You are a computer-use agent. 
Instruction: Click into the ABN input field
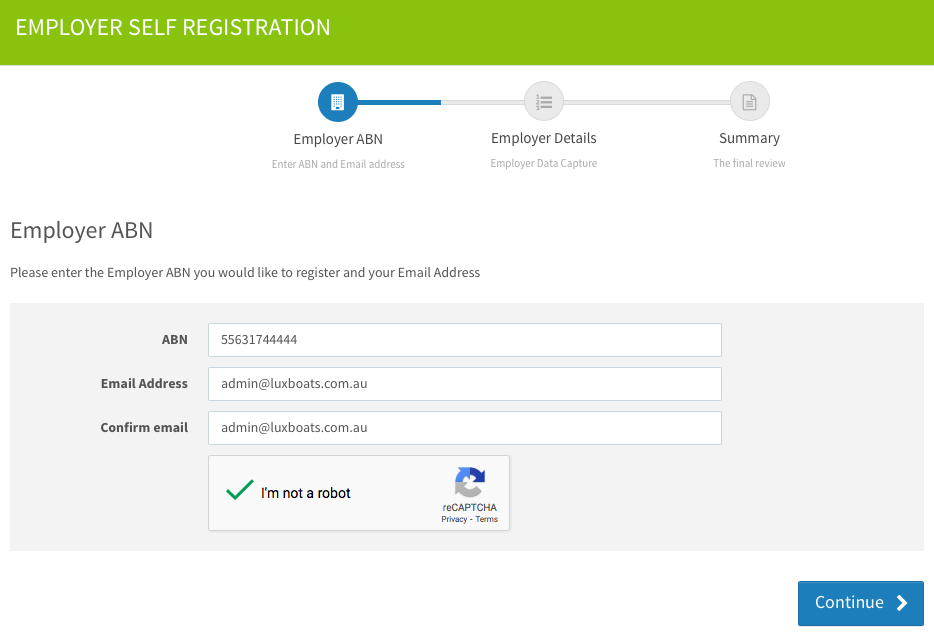(x=465, y=340)
